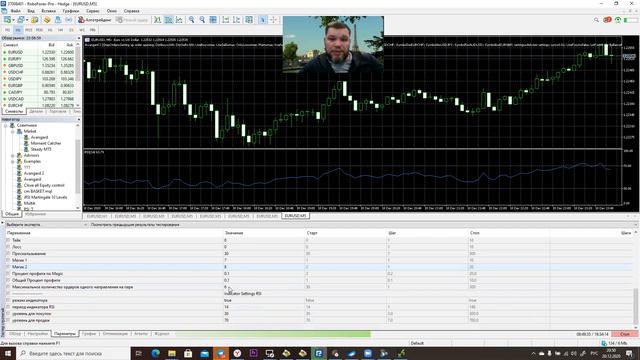The width and height of the screenshot is (640, 360).
Task: Open Microsoft Edge from the taskbar
Action: pyautogui.click(x=156, y=353)
